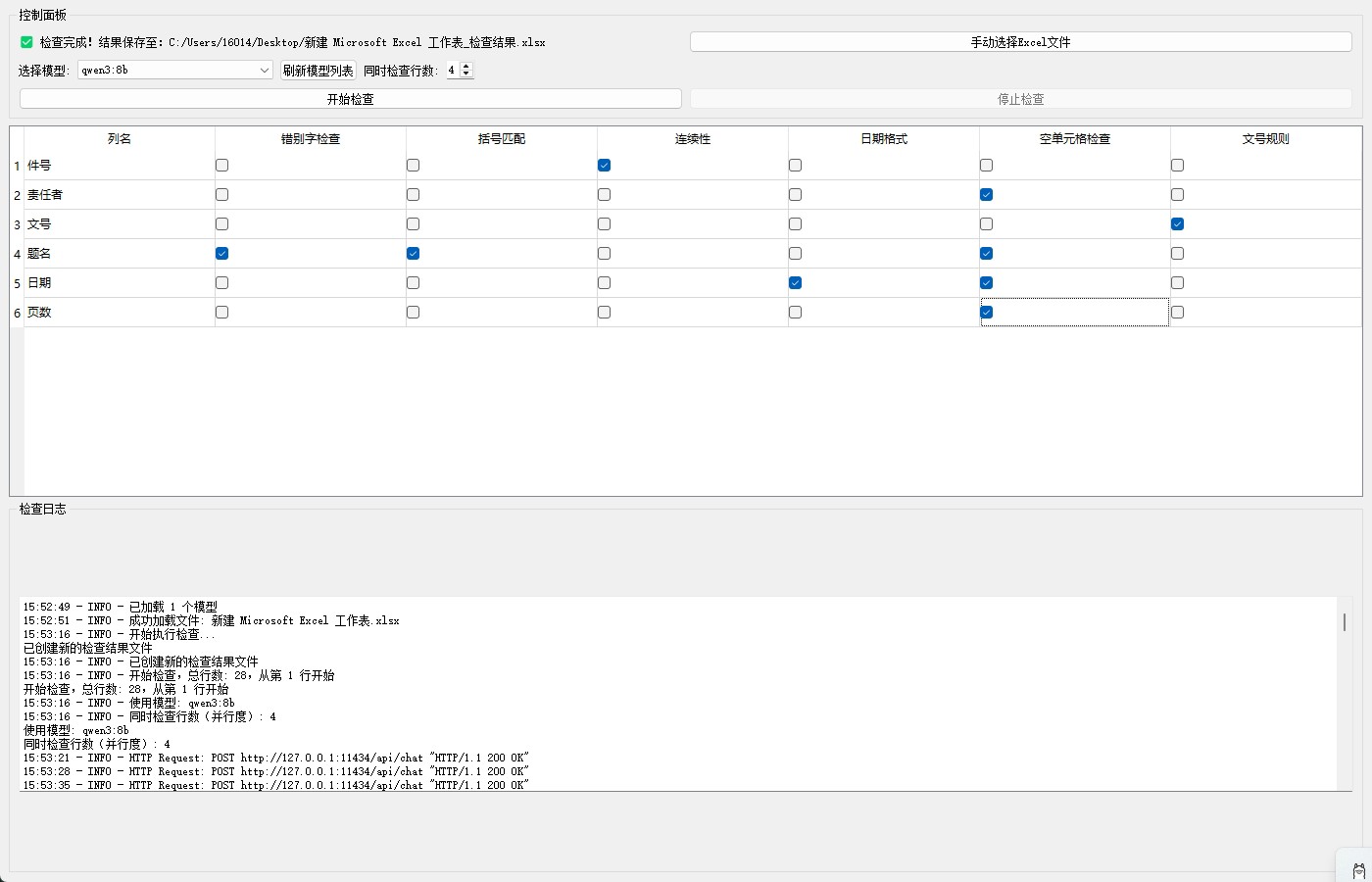Click the 空单元格检查 column header

1075,139
